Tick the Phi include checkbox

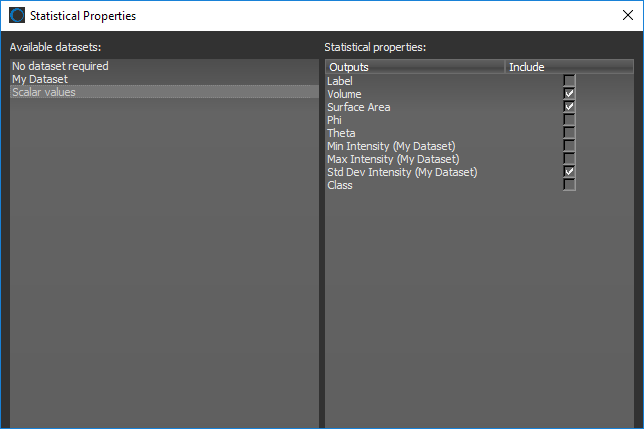coord(569,120)
